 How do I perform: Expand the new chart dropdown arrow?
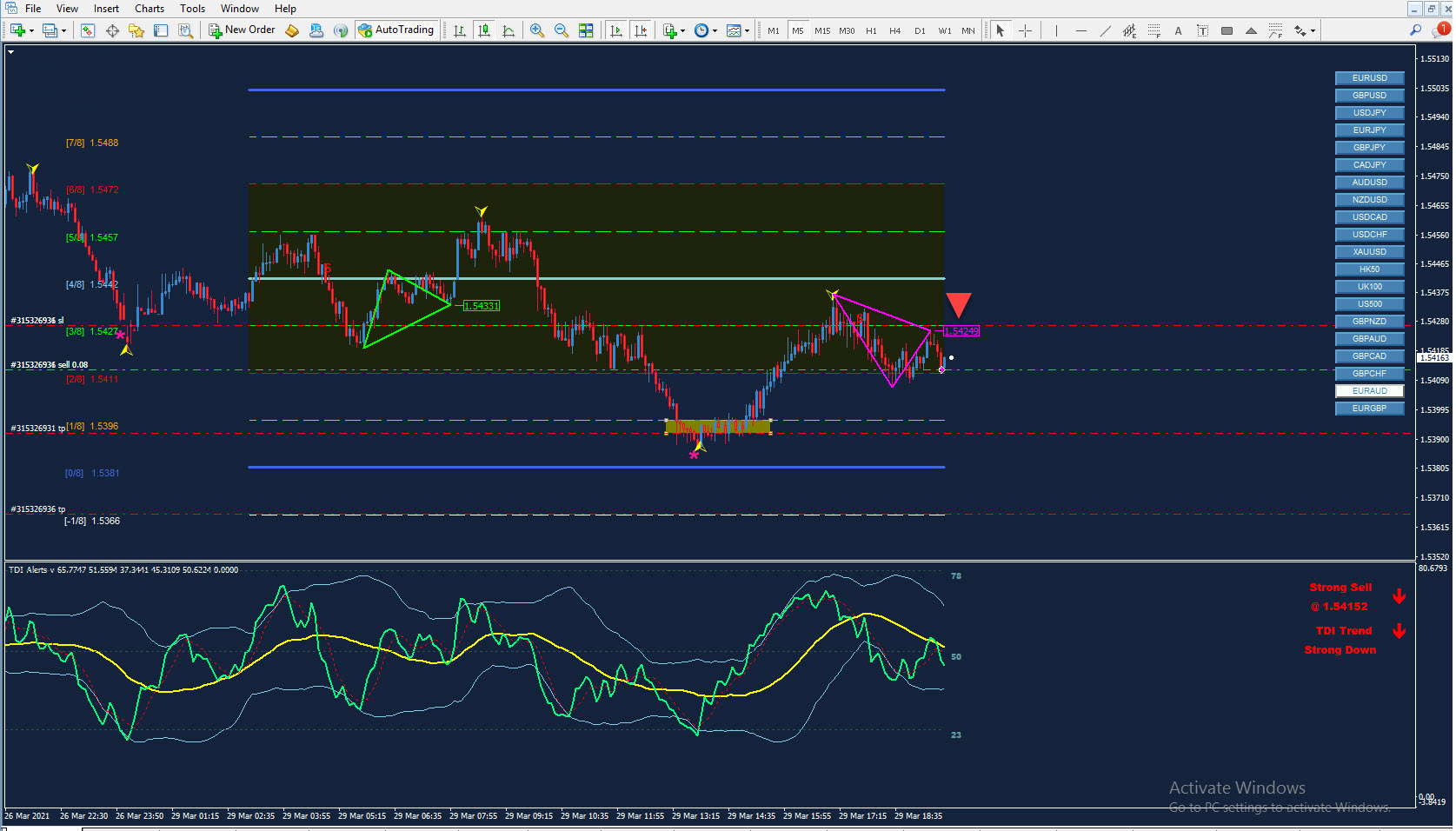[32, 31]
